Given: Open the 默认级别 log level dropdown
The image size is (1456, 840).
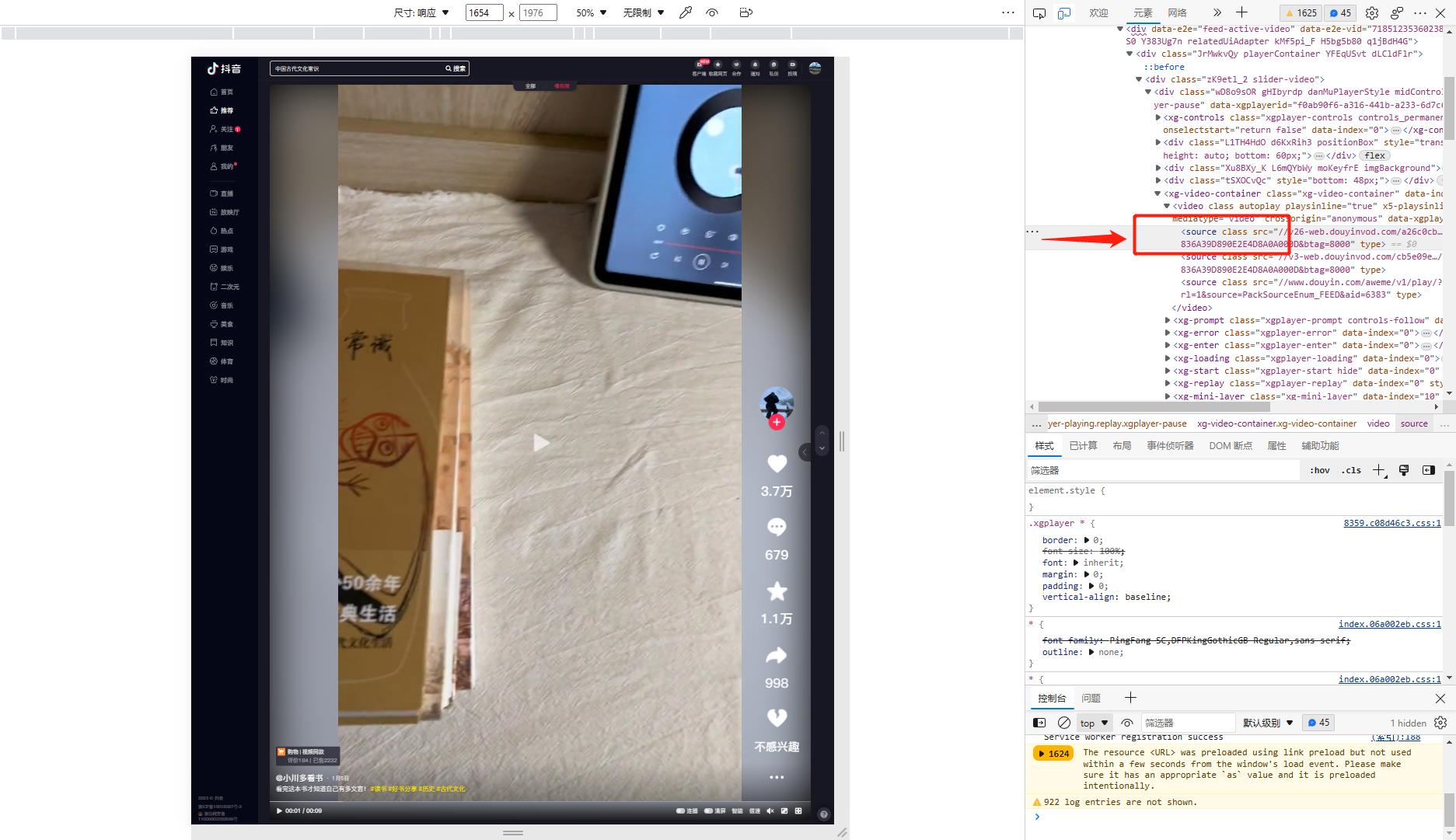Looking at the screenshot, I should click(x=1267, y=723).
